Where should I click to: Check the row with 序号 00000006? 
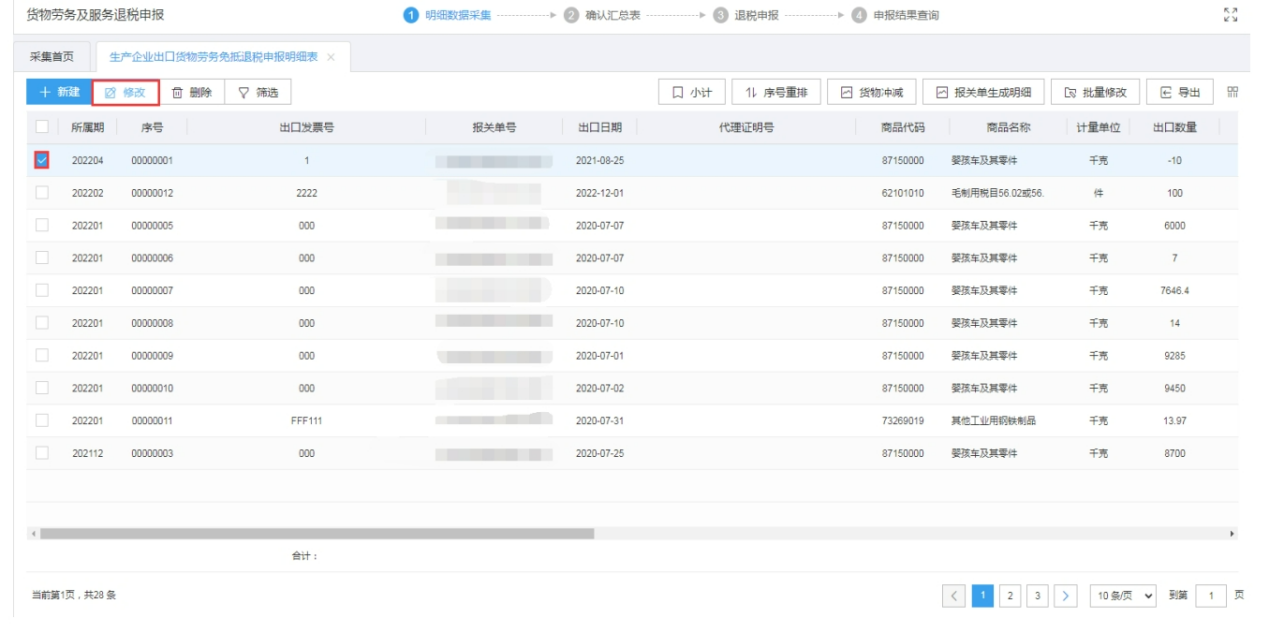click(x=42, y=258)
